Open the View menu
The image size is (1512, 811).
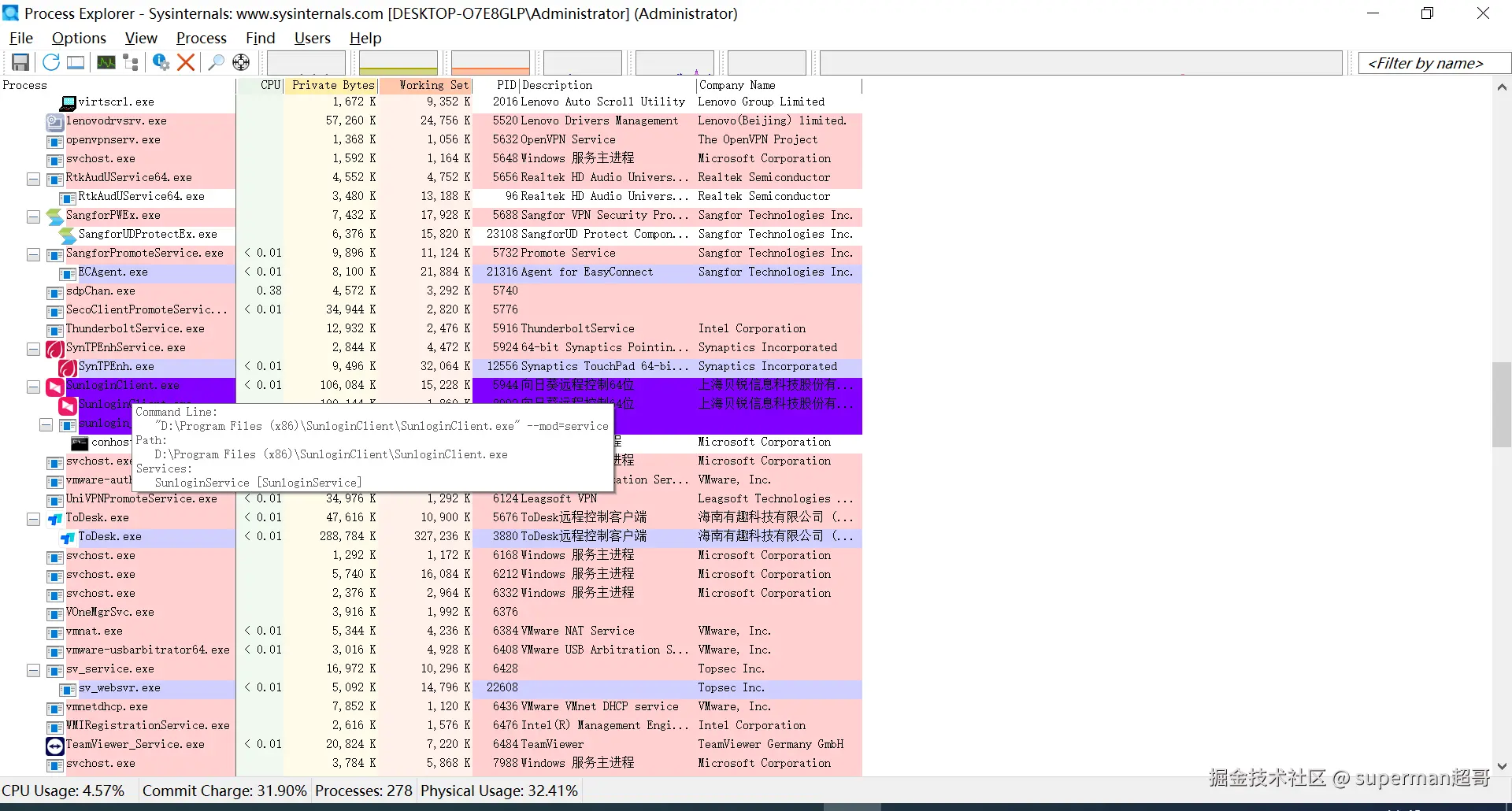[141, 38]
